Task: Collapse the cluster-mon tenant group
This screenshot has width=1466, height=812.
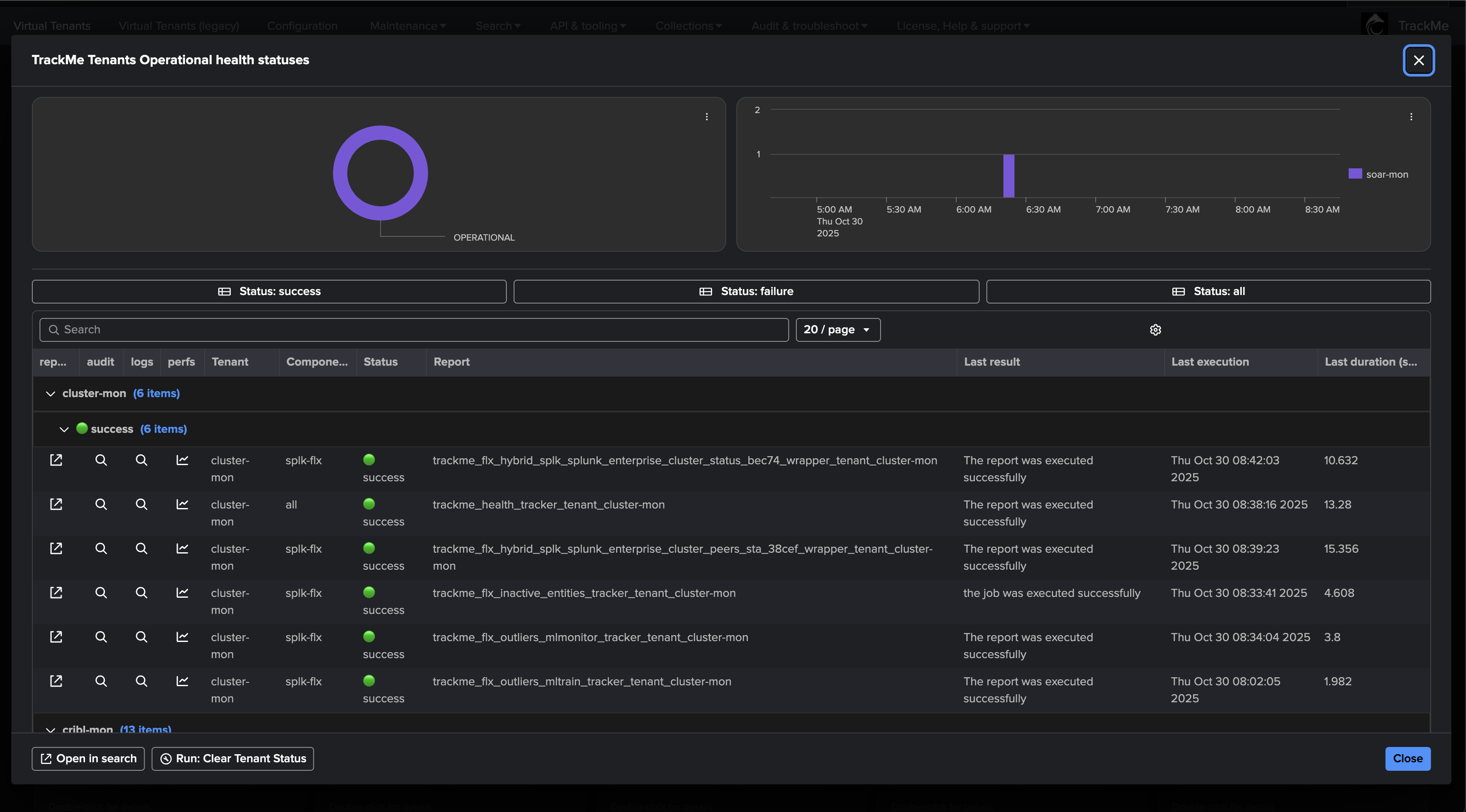Action: pyautogui.click(x=51, y=394)
